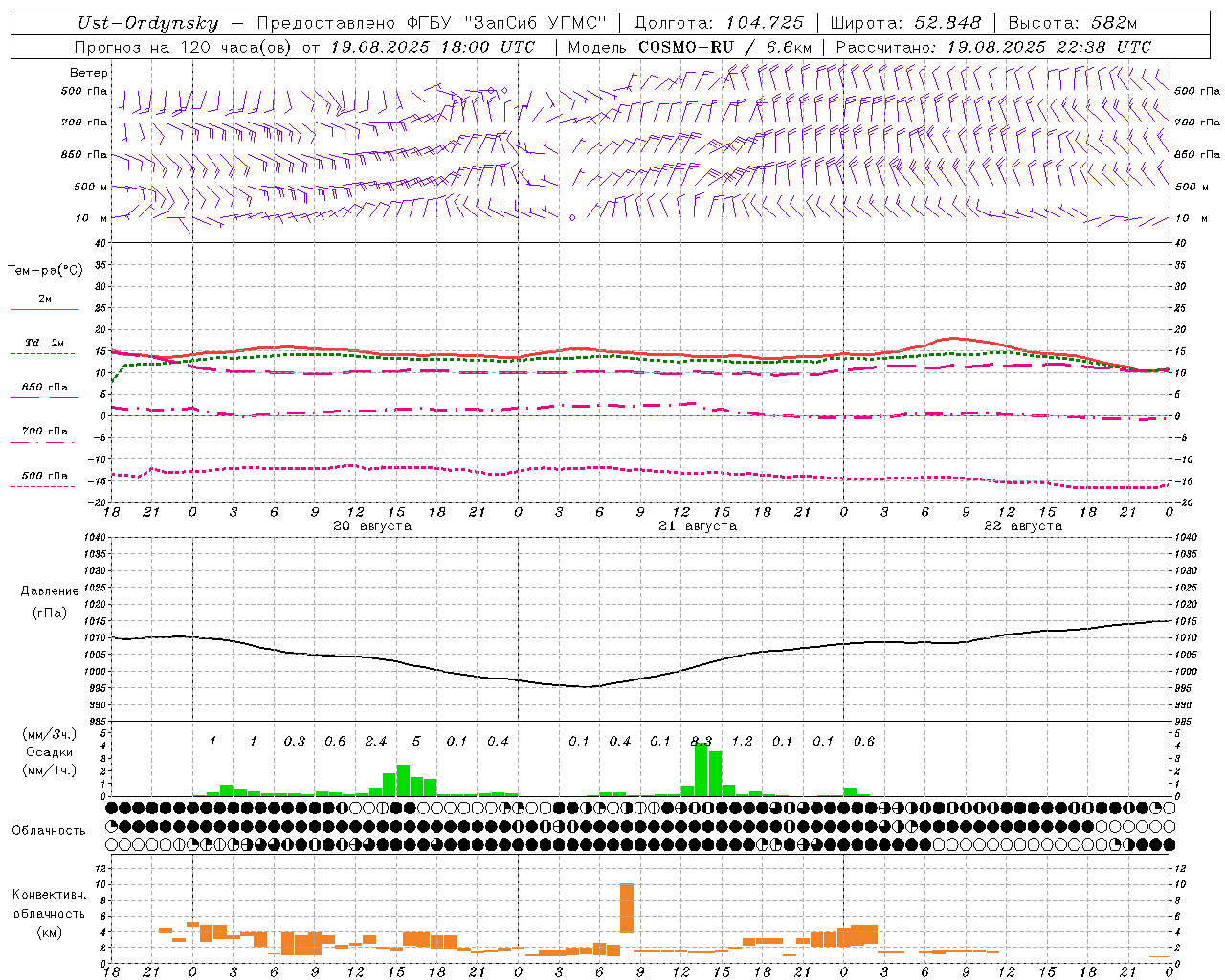Click the Прогноз на 120 часа(ов) text
The height and width of the screenshot is (980, 1225).
pyautogui.click(x=184, y=47)
